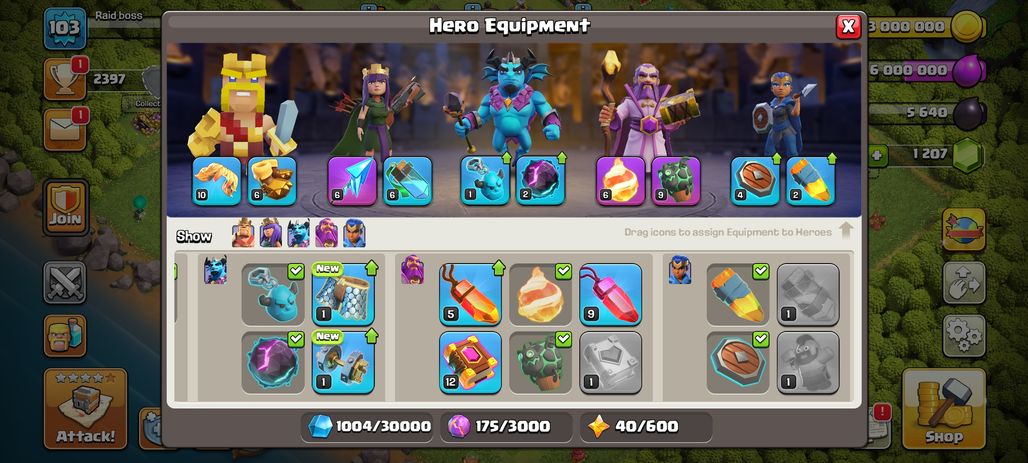Tap the level 9 pink Healing Tome gem
This screenshot has height=463, width=1028.
(610, 294)
